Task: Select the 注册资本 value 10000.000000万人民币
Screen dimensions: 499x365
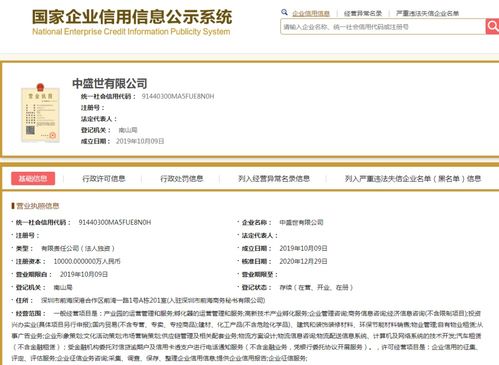Action: point(87,261)
